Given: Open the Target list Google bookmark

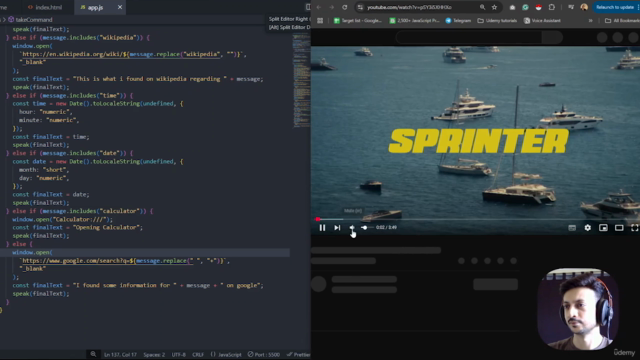Looking at the screenshot, I should [358, 20].
